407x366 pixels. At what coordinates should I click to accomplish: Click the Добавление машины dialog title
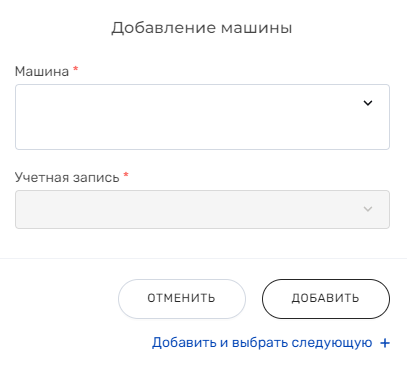pos(202,28)
